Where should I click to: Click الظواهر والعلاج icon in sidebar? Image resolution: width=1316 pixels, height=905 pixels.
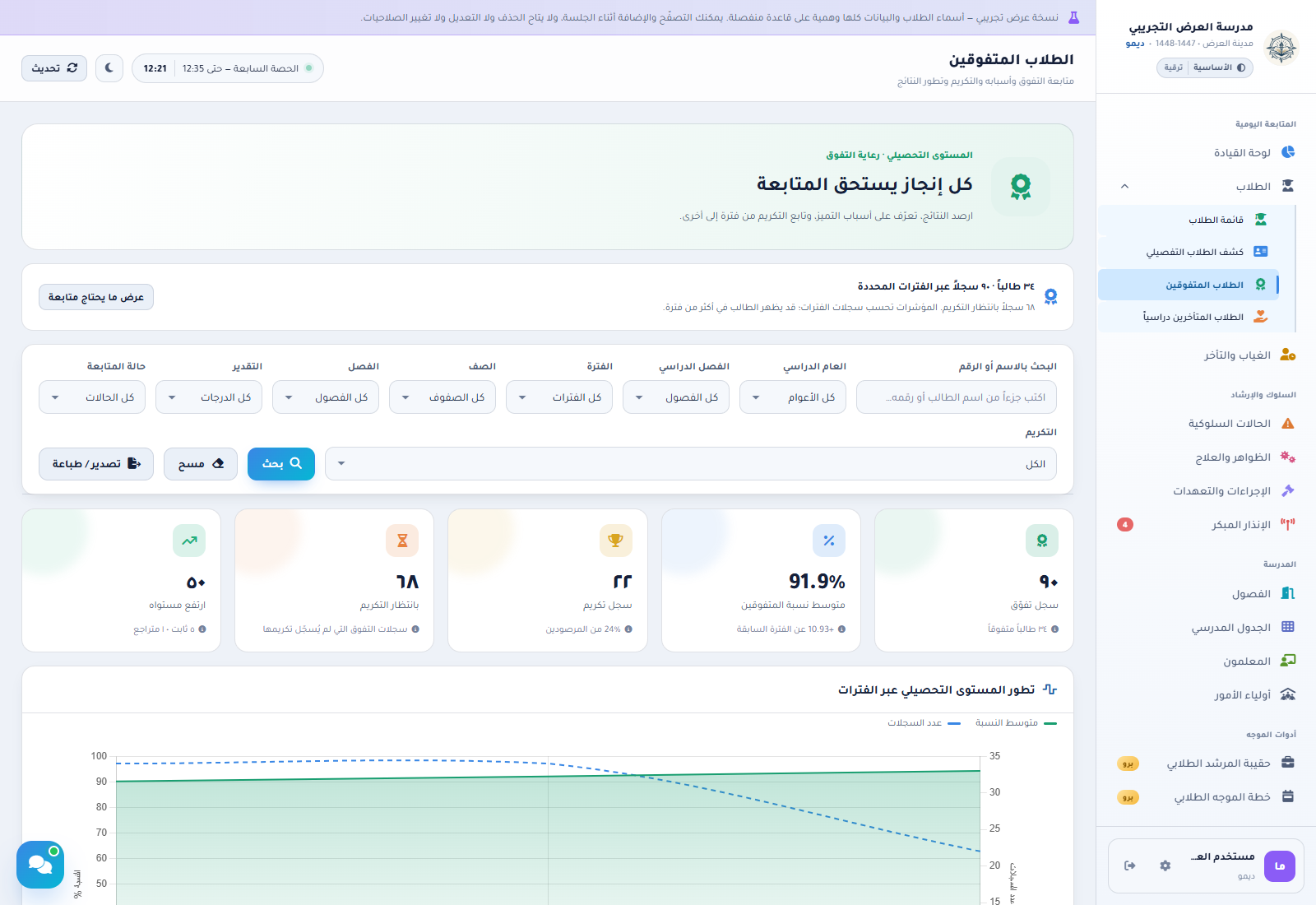click(x=1288, y=457)
